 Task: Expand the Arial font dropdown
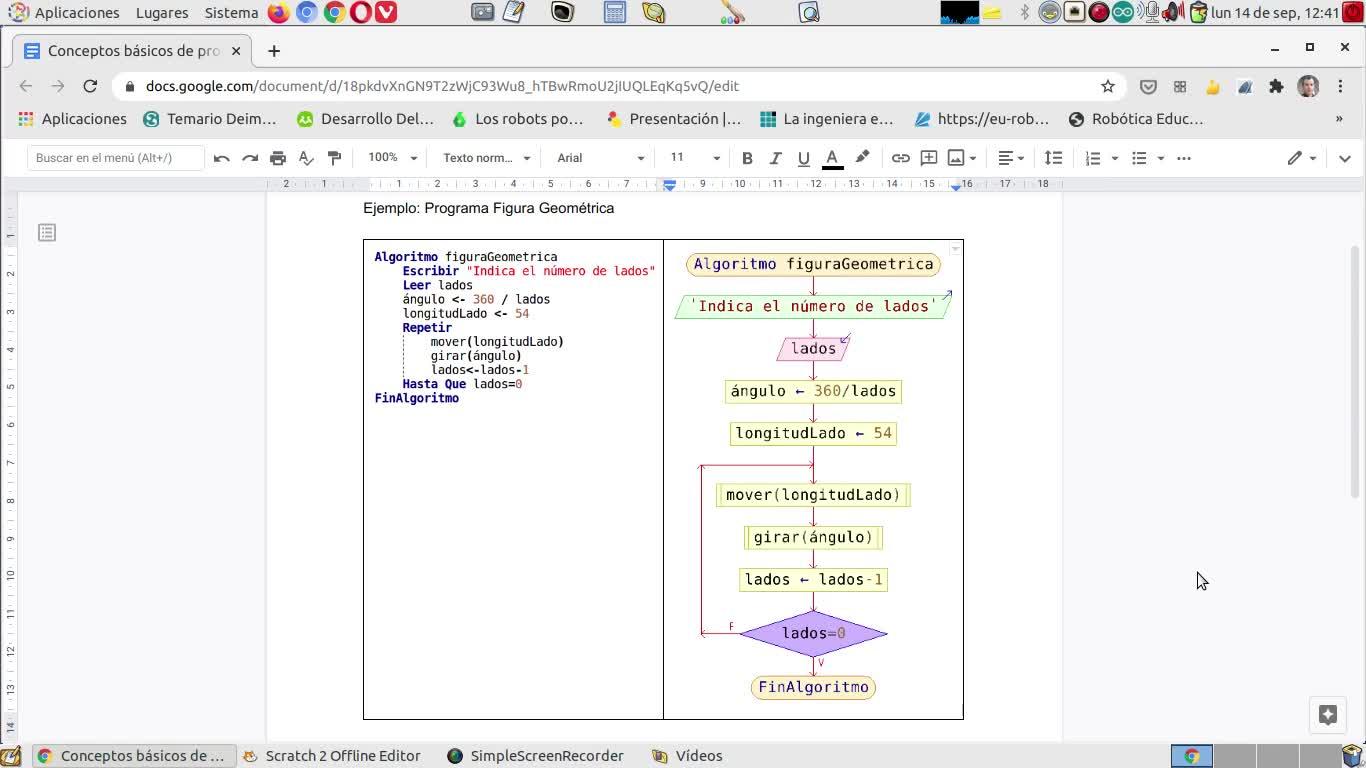click(600, 158)
